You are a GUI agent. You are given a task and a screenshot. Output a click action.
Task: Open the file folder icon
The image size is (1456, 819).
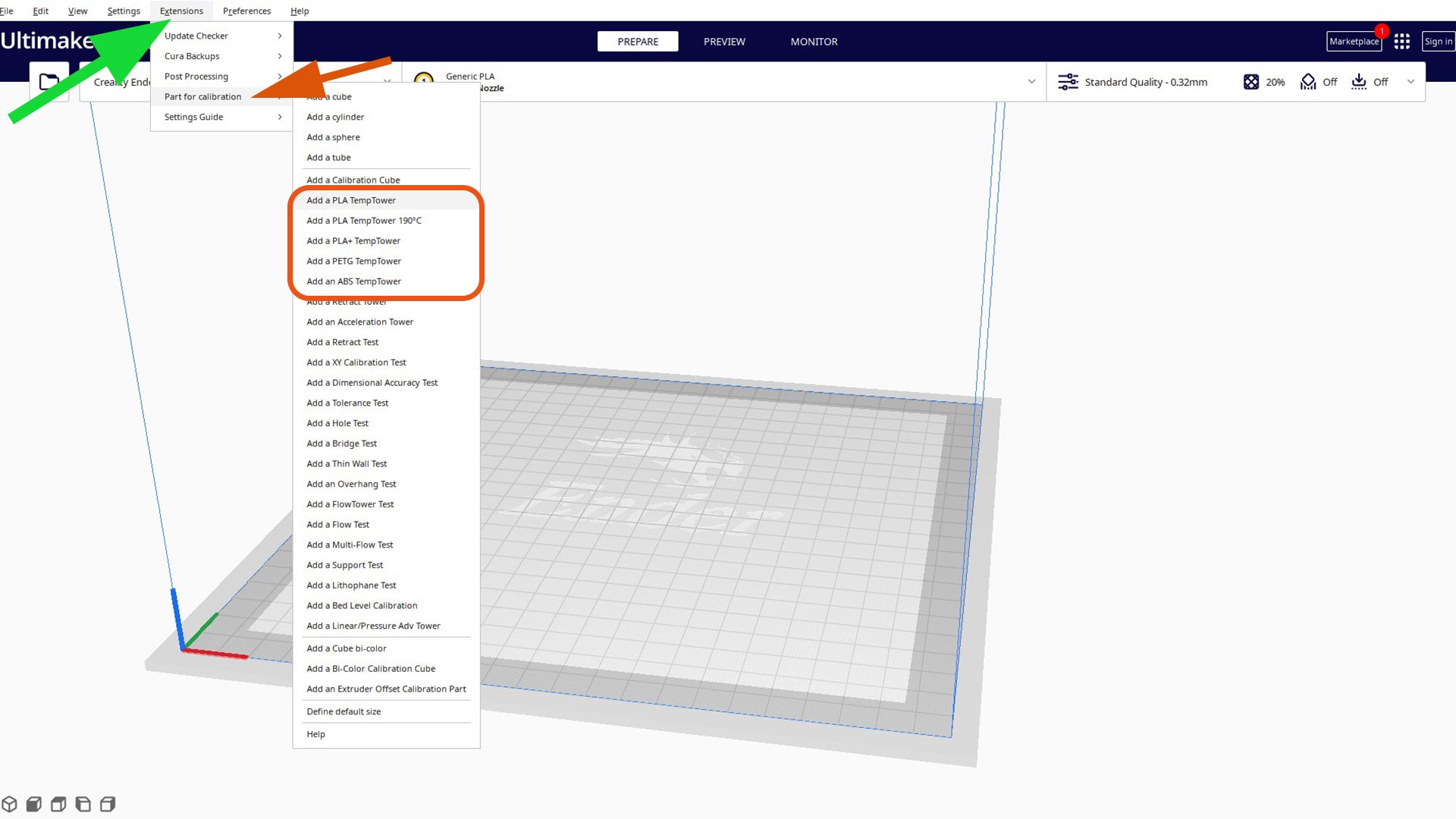tap(49, 82)
